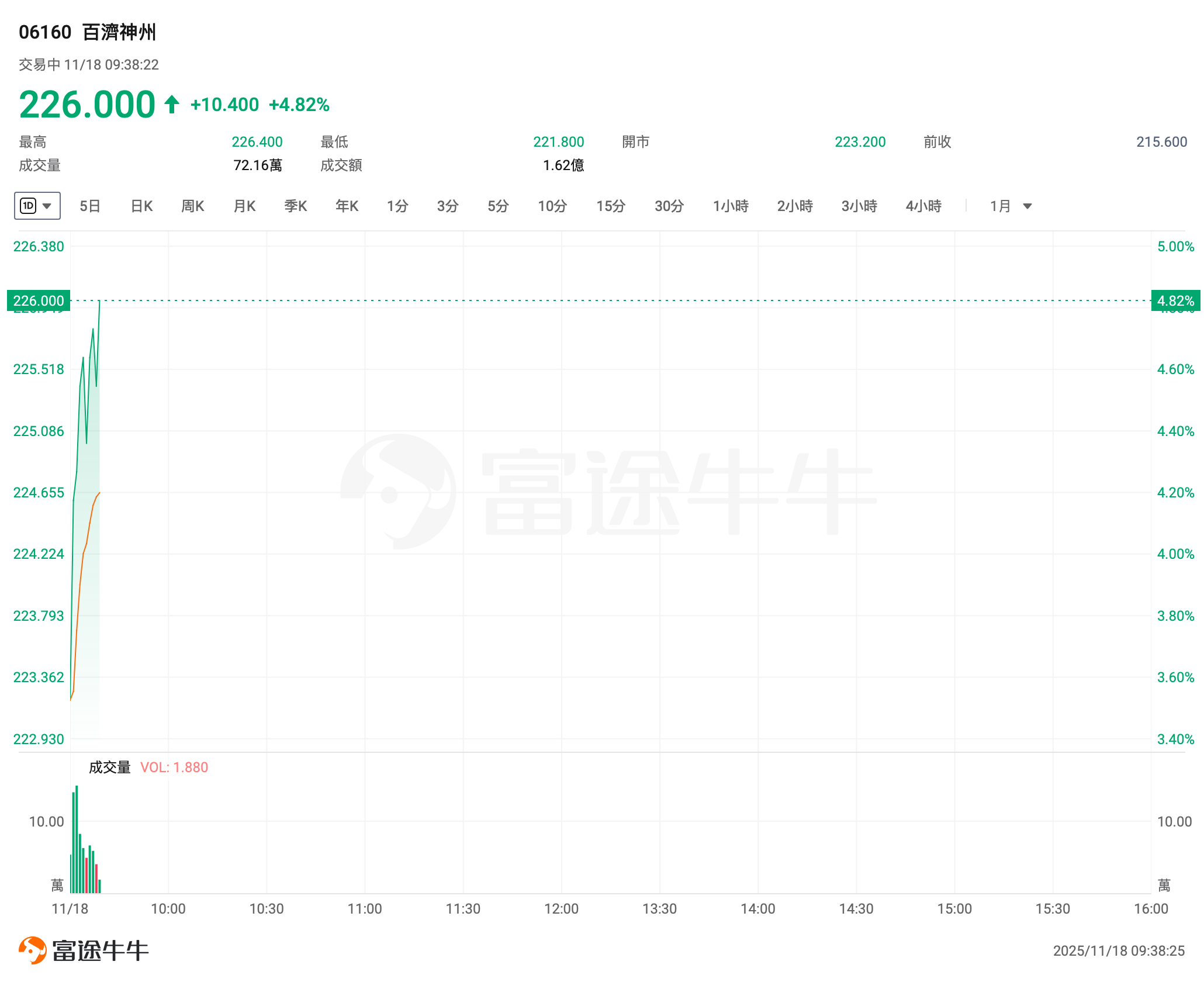Screen dimensions: 1204x982
Task: Choose the 年K yearly chart
Action: (x=347, y=206)
